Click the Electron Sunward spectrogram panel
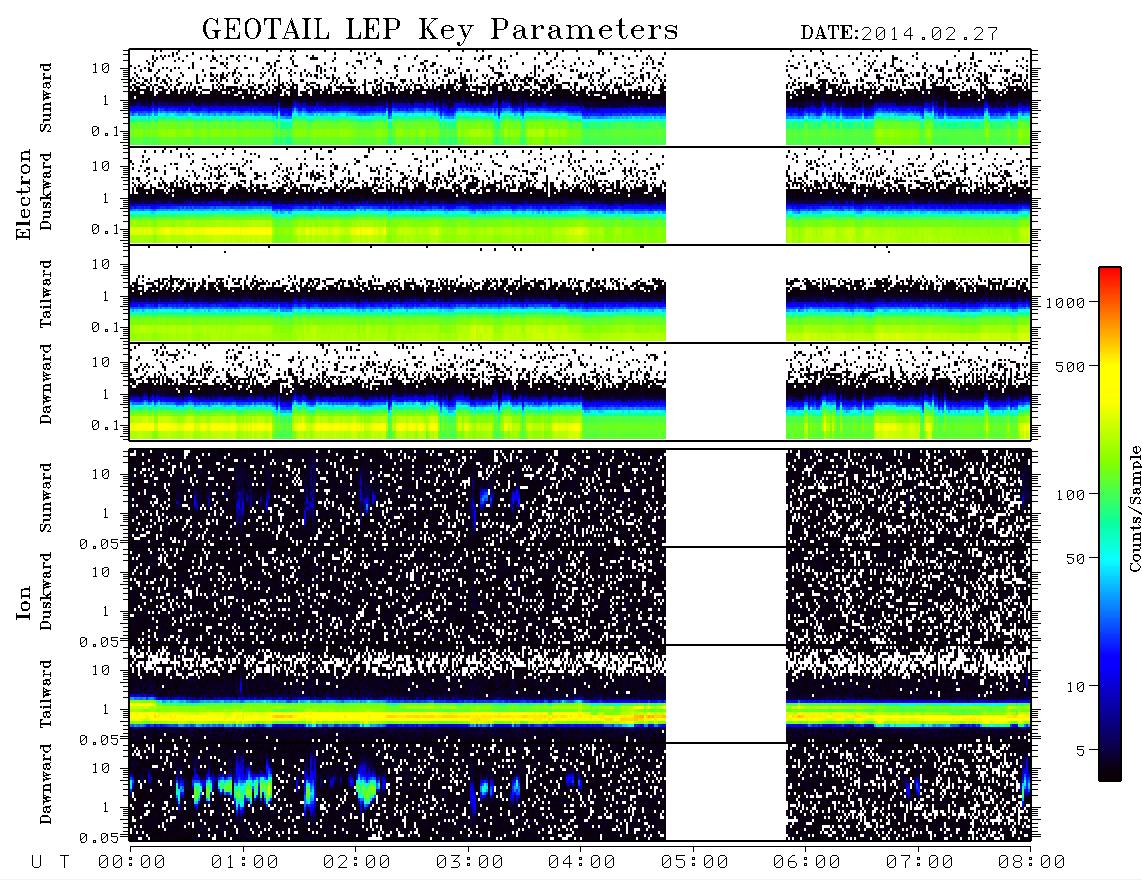The image size is (1142, 880). [x=580, y=98]
